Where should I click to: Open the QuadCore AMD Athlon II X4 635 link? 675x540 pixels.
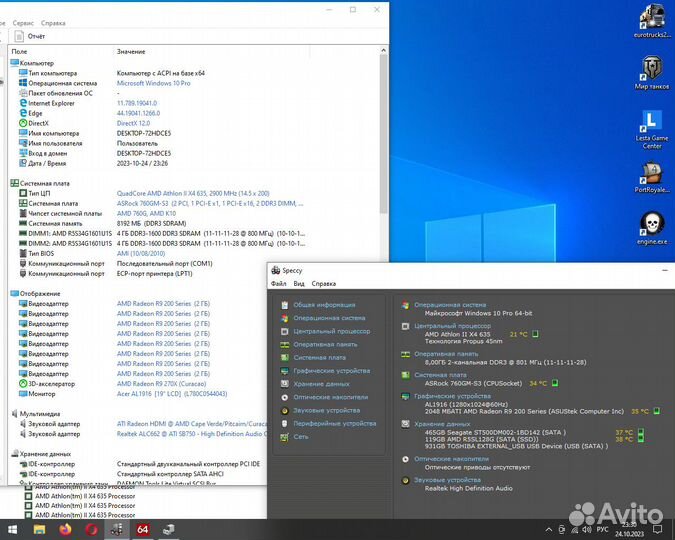[193, 193]
